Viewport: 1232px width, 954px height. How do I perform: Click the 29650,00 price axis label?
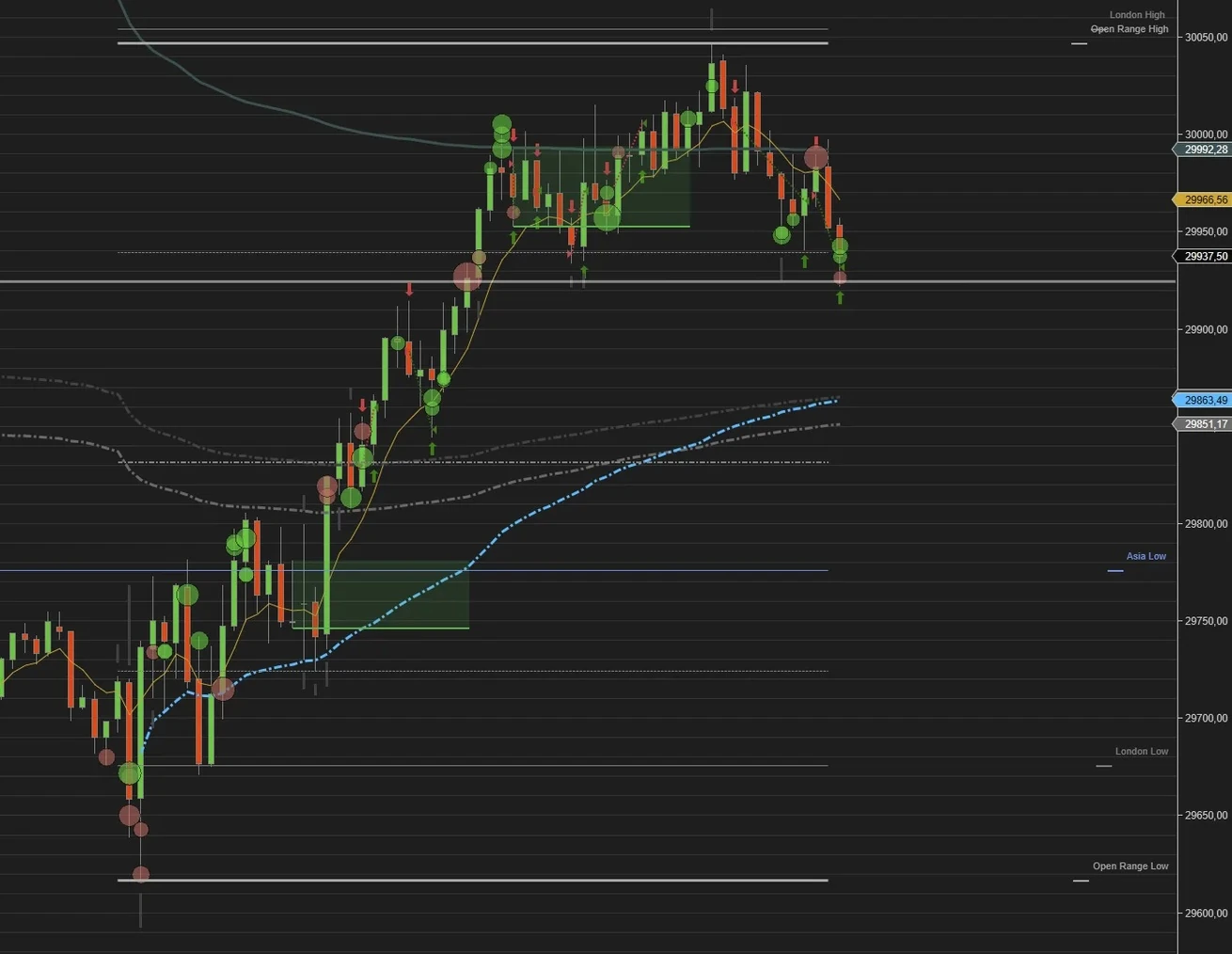coord(1206,816)
